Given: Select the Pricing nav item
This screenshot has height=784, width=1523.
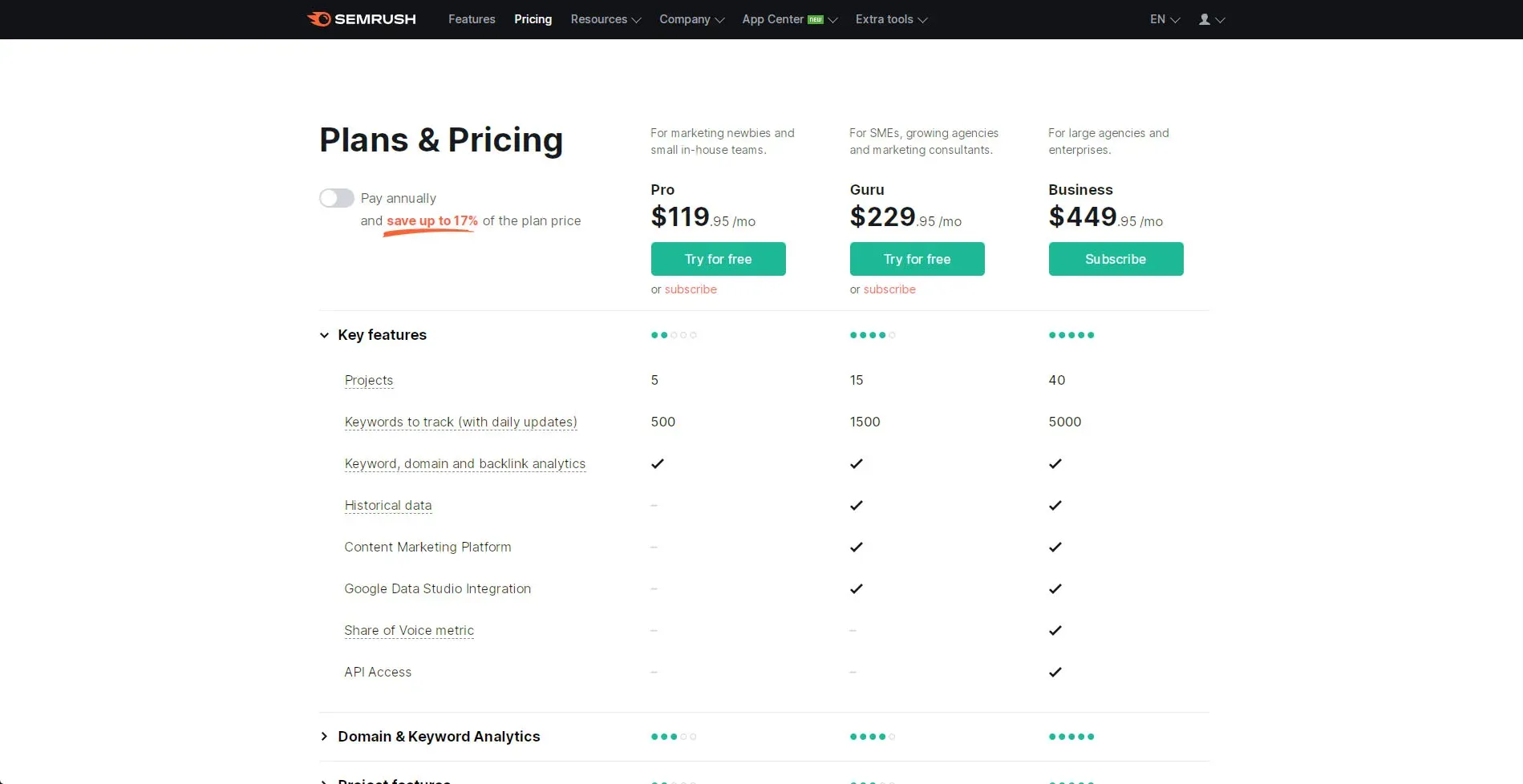Looking at the screenshot, I should [533, 19].
